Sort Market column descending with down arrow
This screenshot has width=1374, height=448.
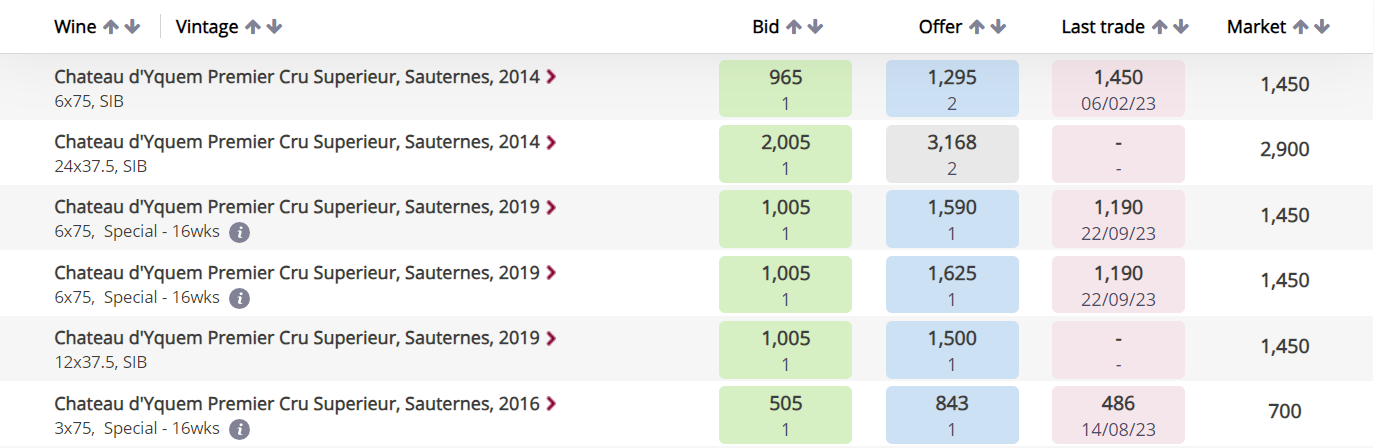1322,27
